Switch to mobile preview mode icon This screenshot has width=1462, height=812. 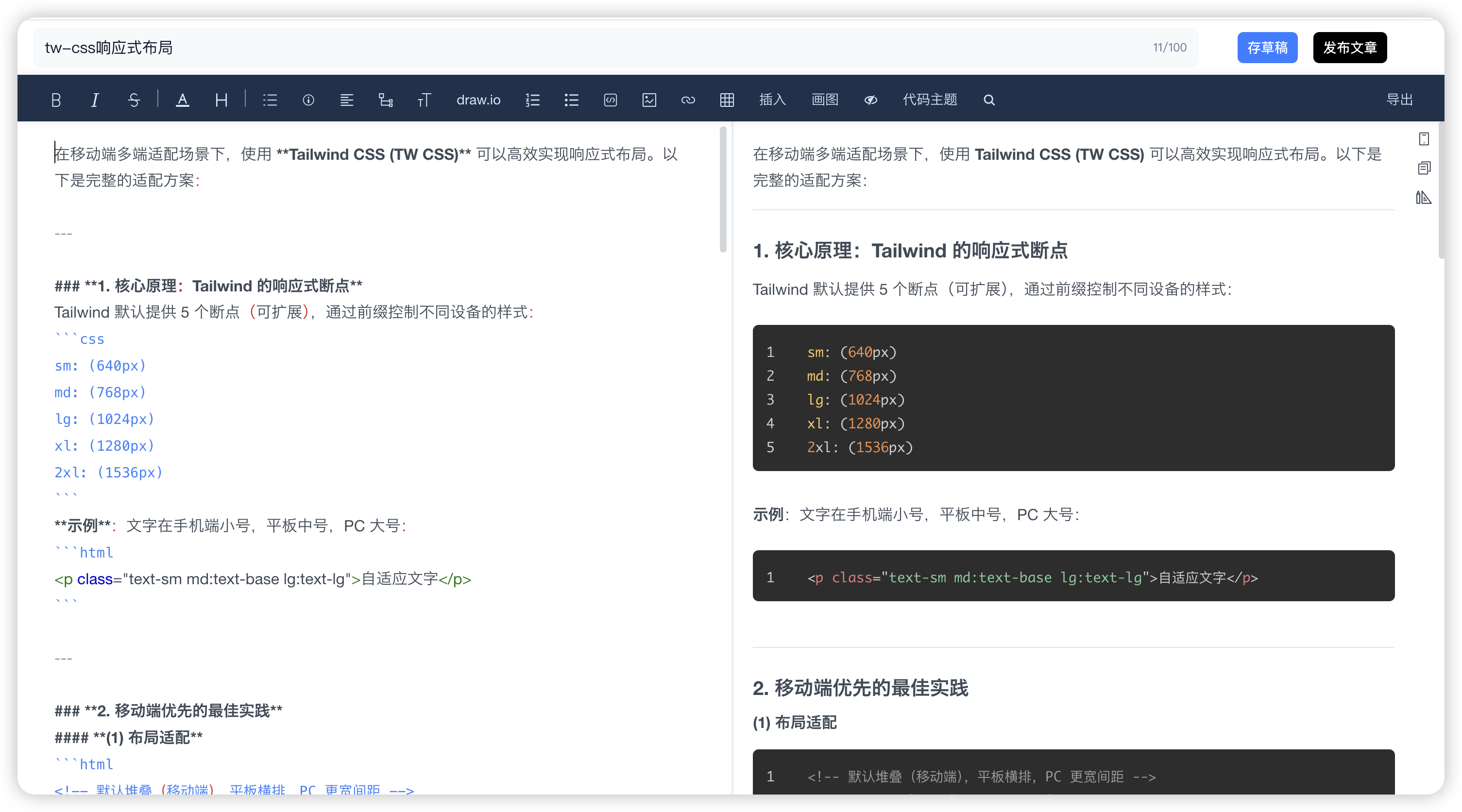click(x=1424, y=139)
